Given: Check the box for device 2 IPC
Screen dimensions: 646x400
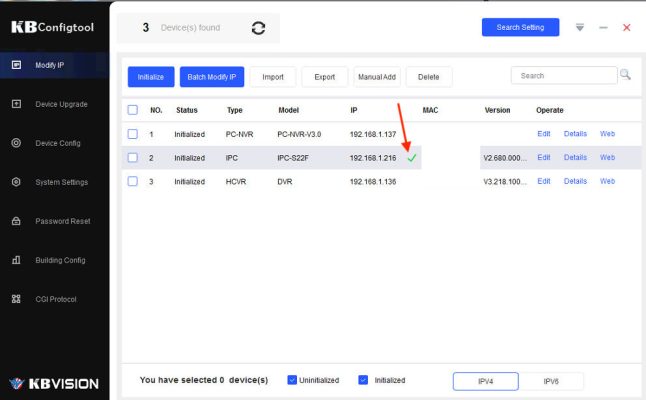Looking at the screenshot, I should pos(133,158).
